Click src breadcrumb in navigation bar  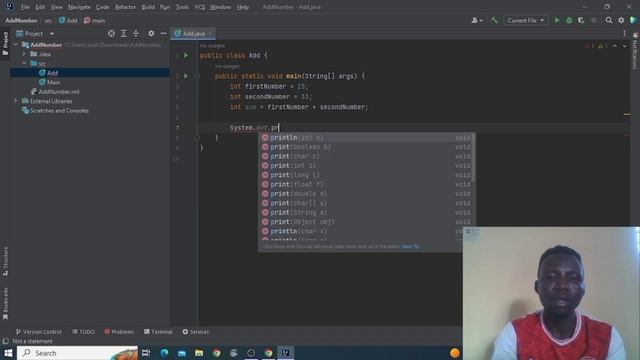[x=48, y=20]
